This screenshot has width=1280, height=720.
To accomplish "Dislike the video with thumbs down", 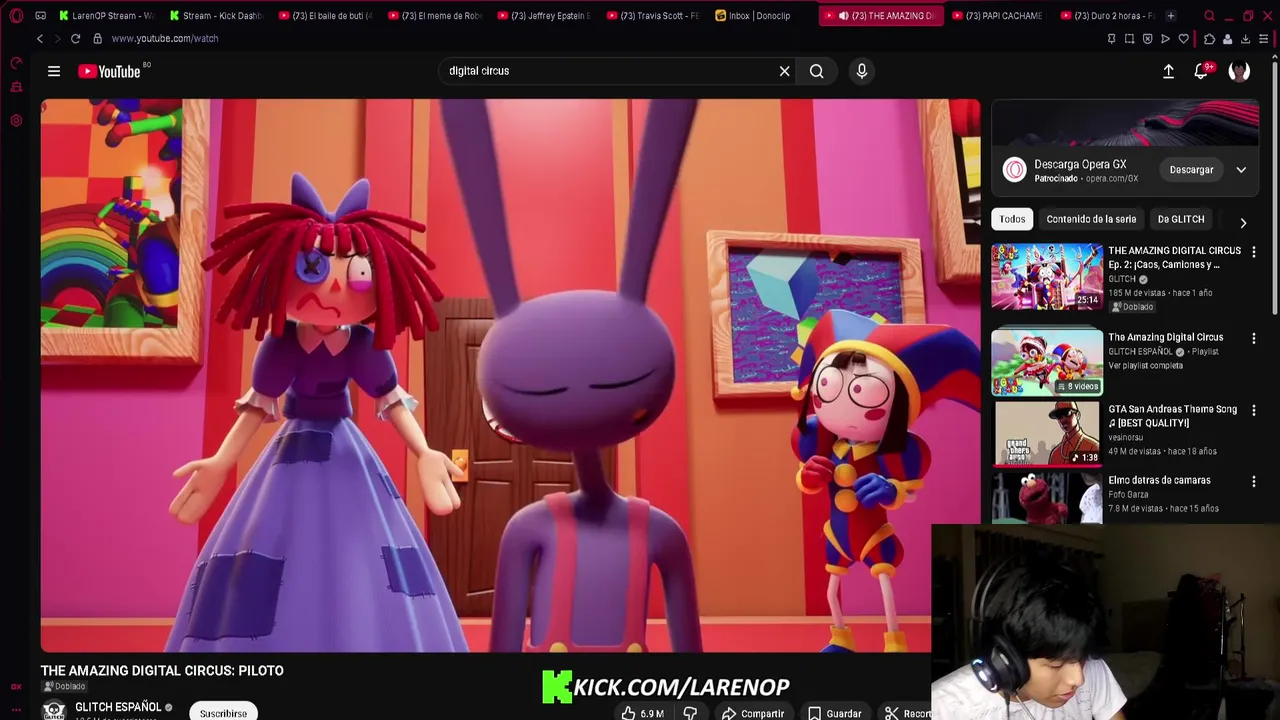I will click(690, 713).
